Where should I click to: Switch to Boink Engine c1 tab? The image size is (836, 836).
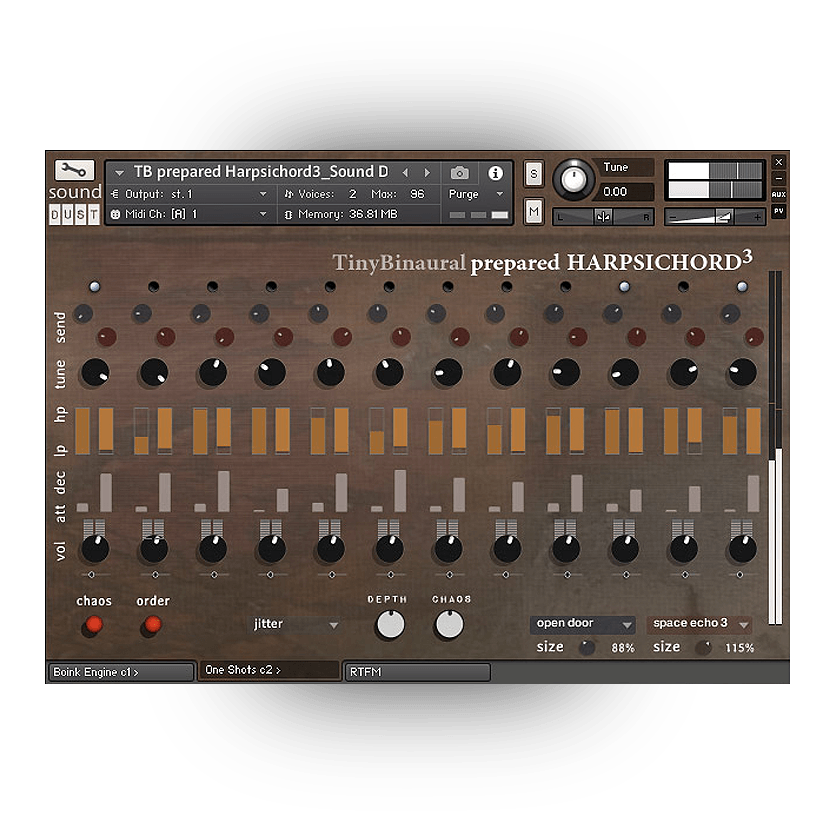coord(121,672)
